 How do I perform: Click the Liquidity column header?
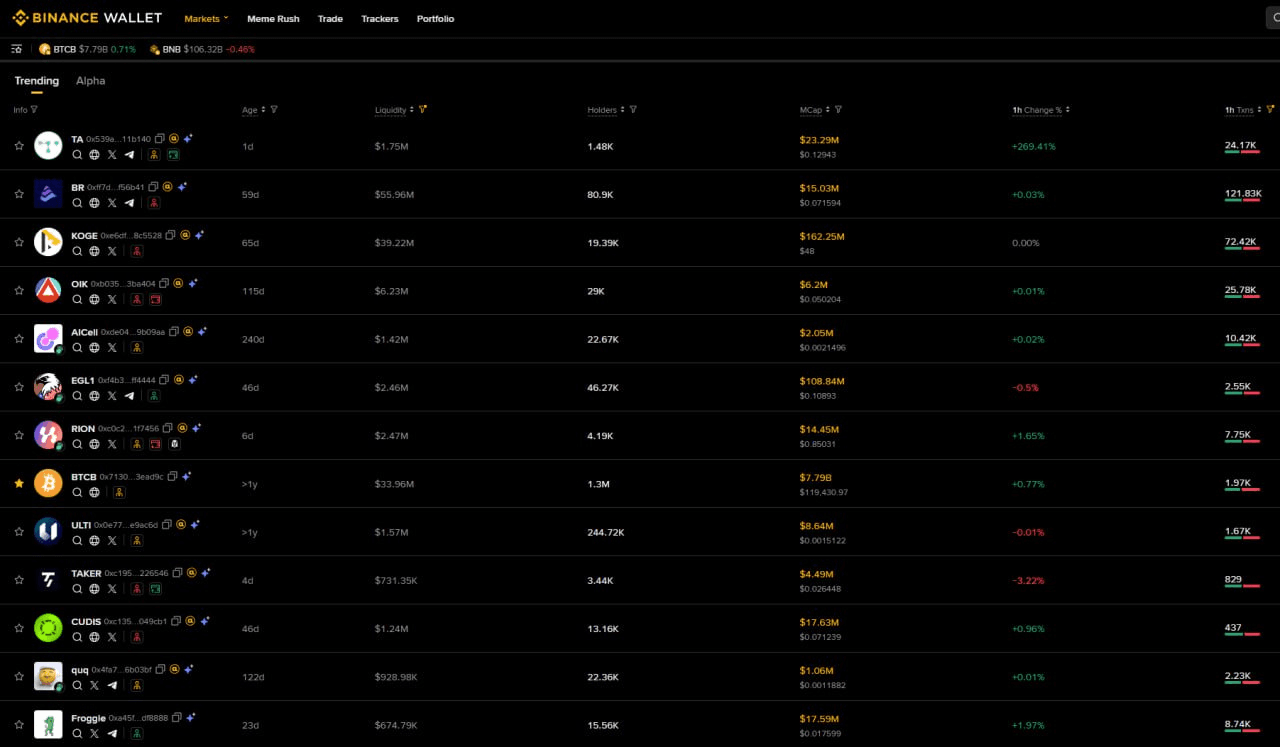click(x=391, y=110)
